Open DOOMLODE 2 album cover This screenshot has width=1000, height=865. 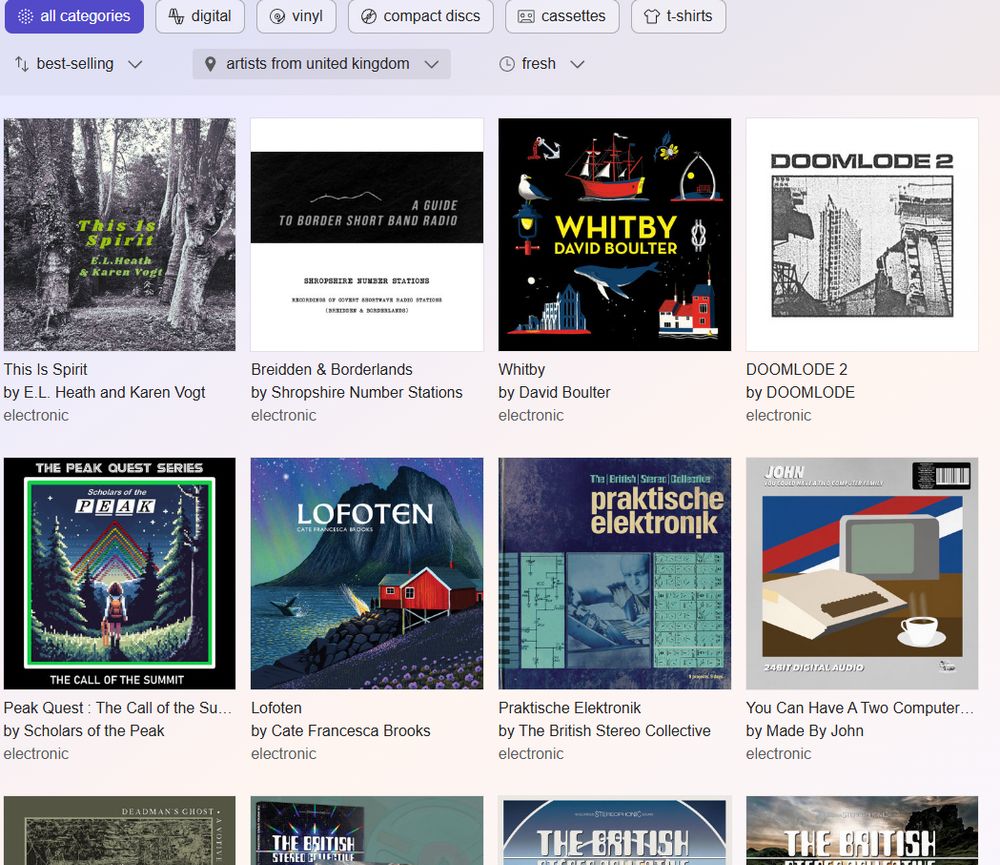(862, 234)
